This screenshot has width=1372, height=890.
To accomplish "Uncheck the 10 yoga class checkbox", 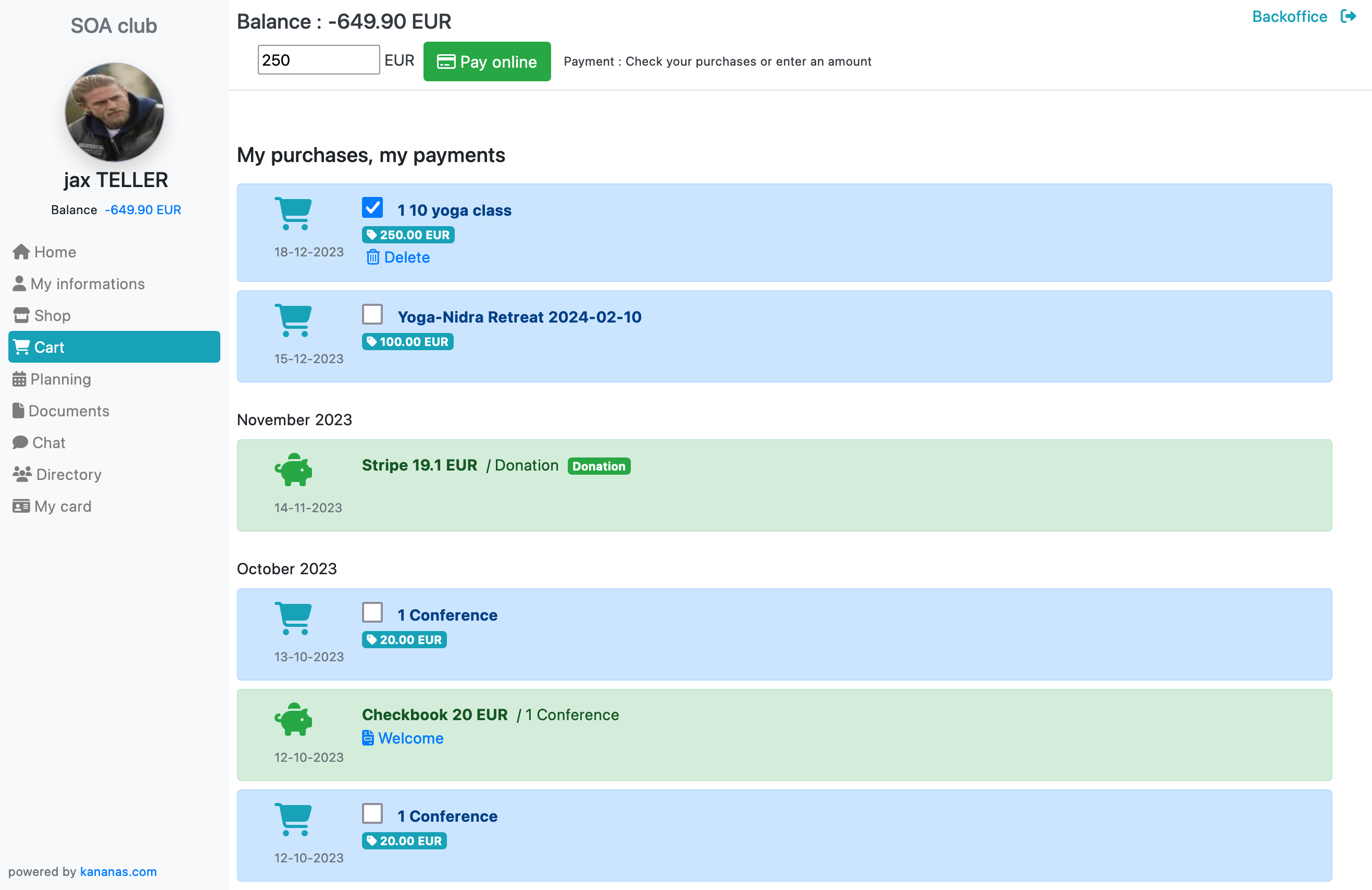I will [372, 207].
